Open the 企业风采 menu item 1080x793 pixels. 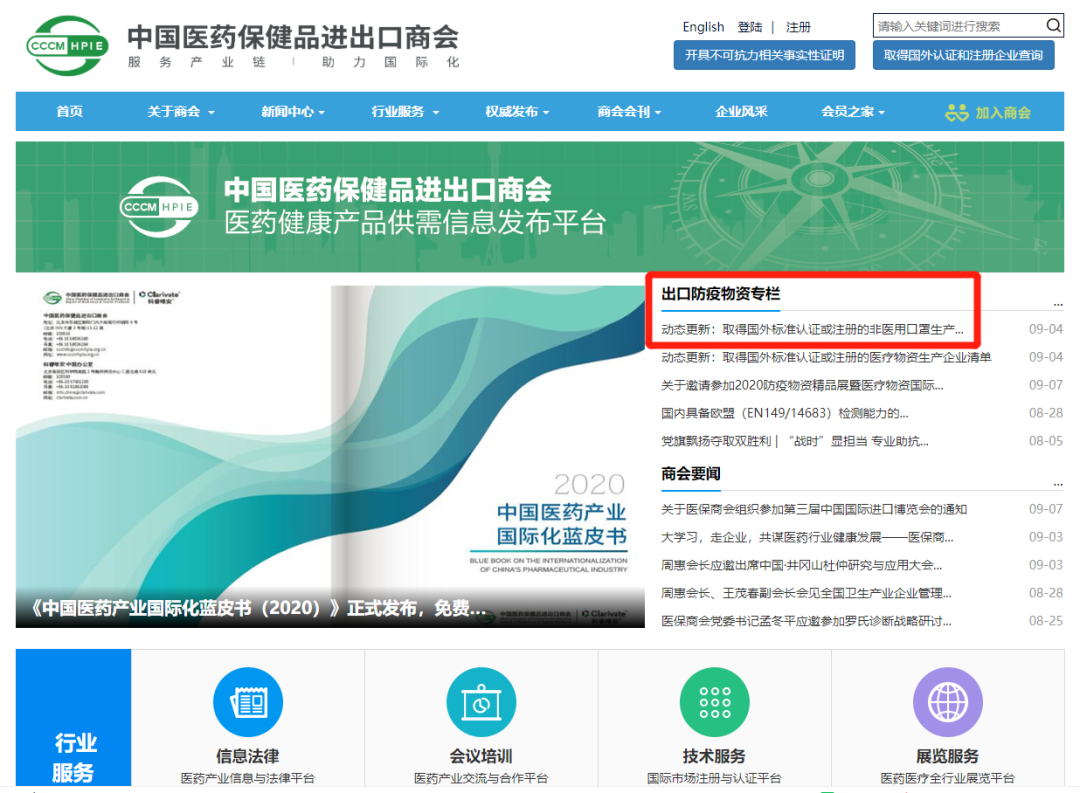(x=741, y=112)
